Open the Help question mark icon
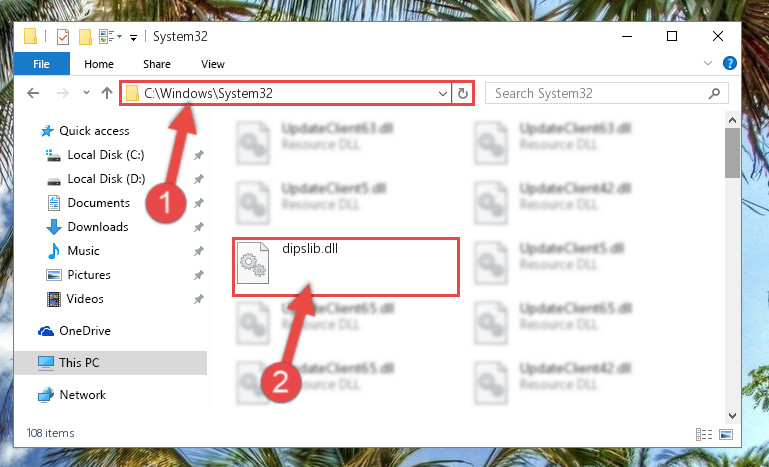 (x=729, y=63)
